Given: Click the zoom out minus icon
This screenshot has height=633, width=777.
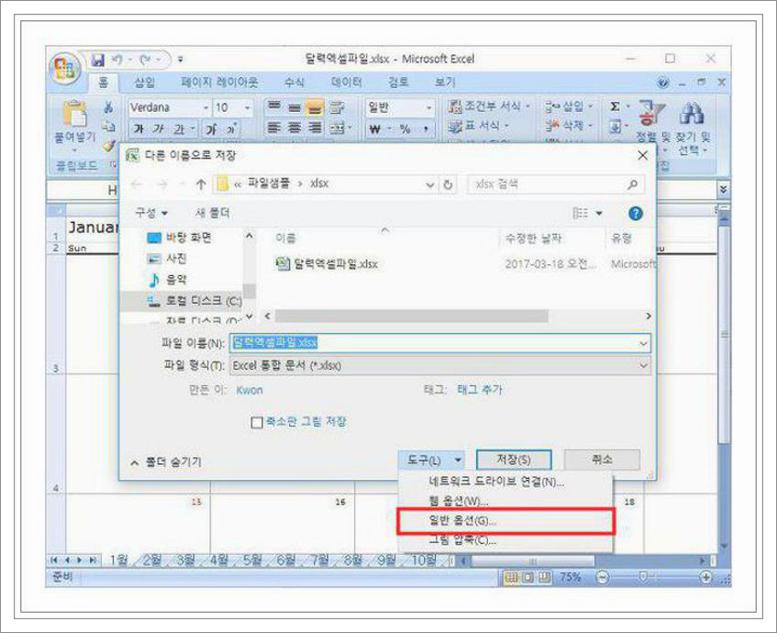Looking at the screenshot, I should (x=602, y=577).
